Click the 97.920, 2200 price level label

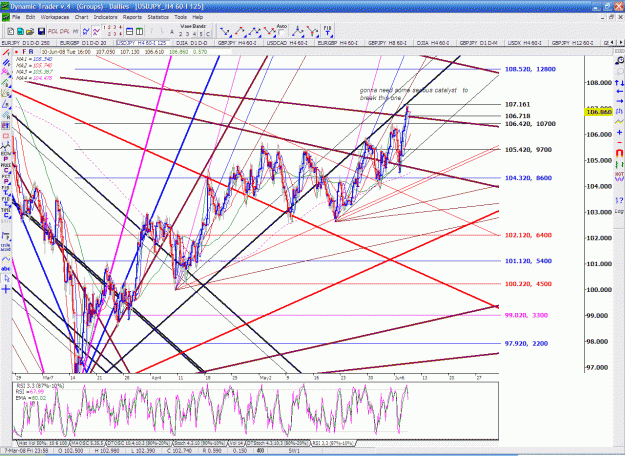coord(526,343)
